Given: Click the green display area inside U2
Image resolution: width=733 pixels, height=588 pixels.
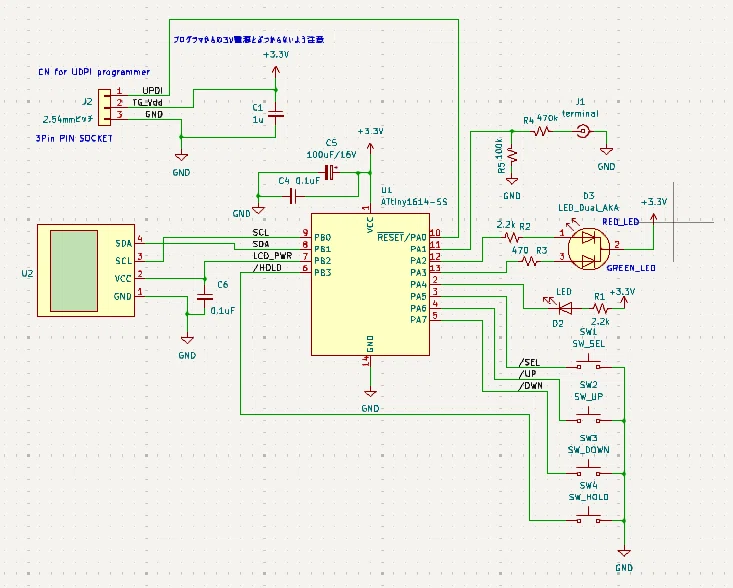Looking at the screenshot, I should point(74,271).
